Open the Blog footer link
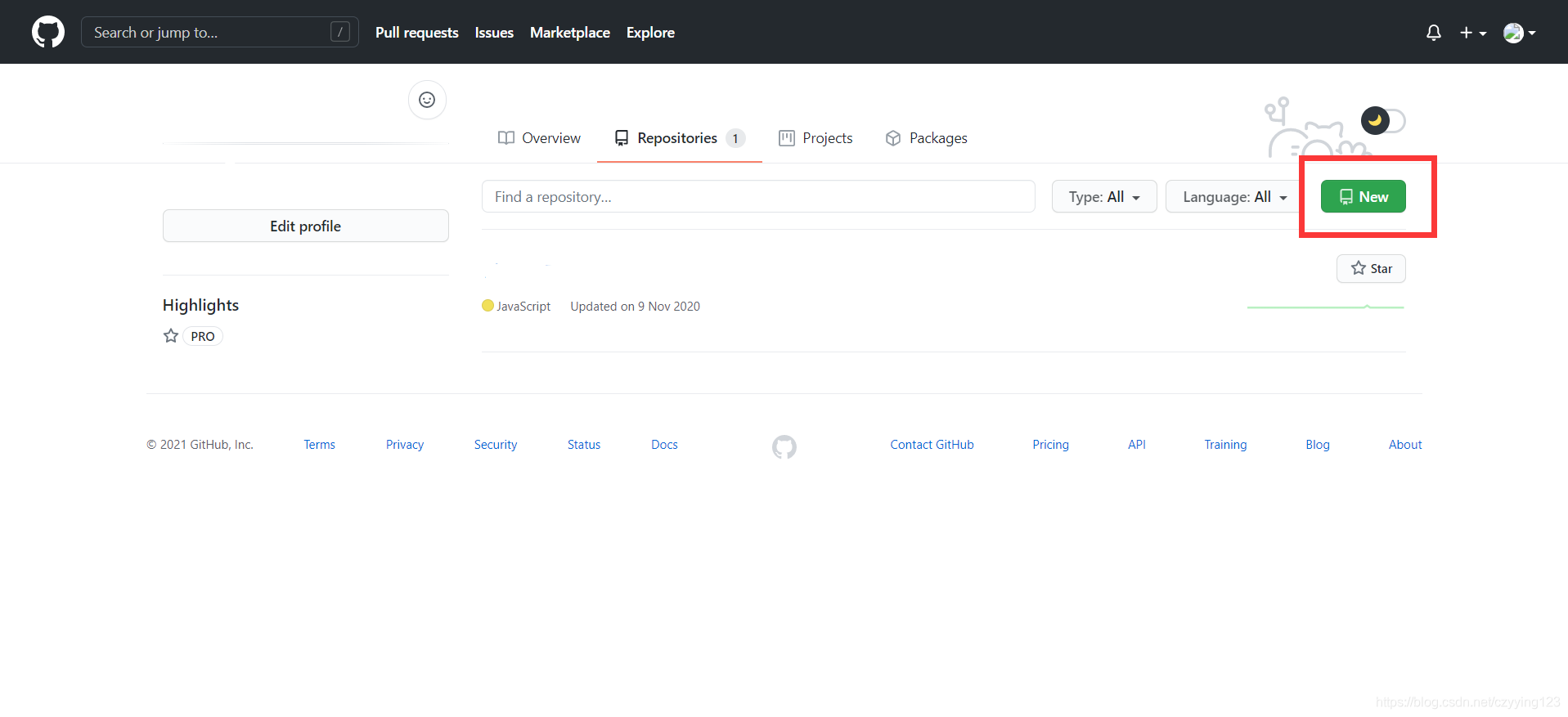 tap(1318, 445)
